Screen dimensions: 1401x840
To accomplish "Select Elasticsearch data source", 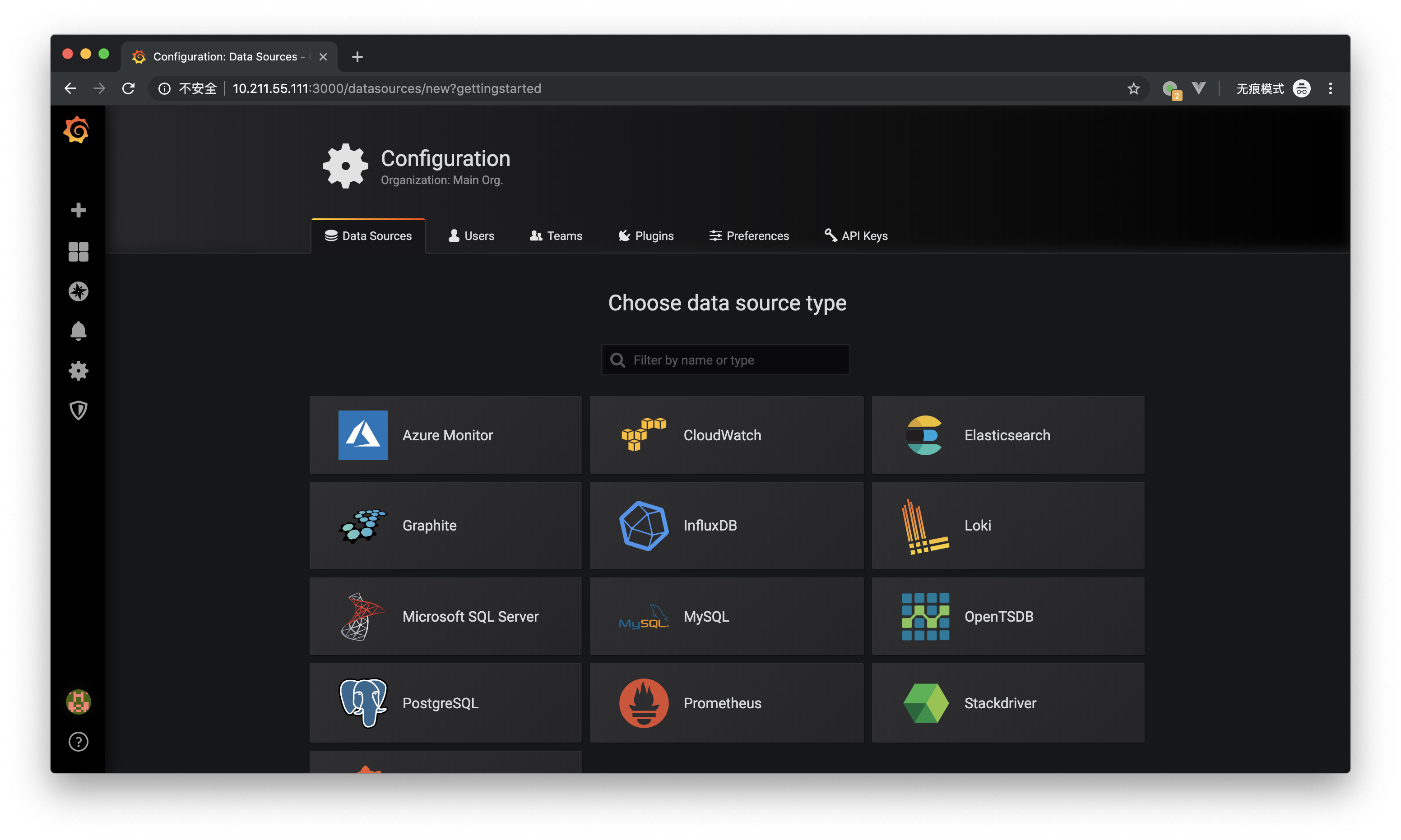I will pyautogui.click(x=1007, y=434).
